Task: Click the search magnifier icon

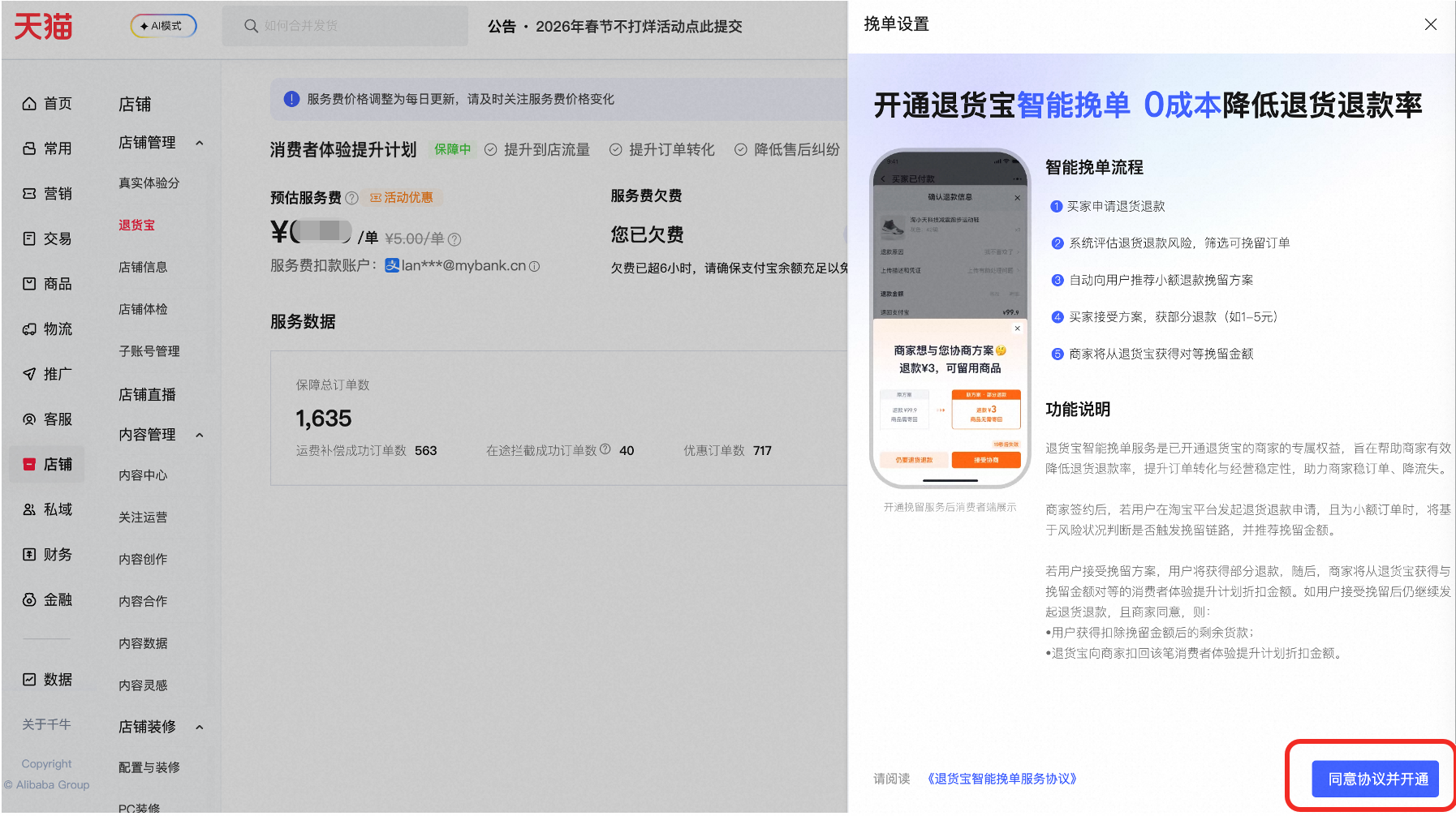Action: [x=251, y=26]
